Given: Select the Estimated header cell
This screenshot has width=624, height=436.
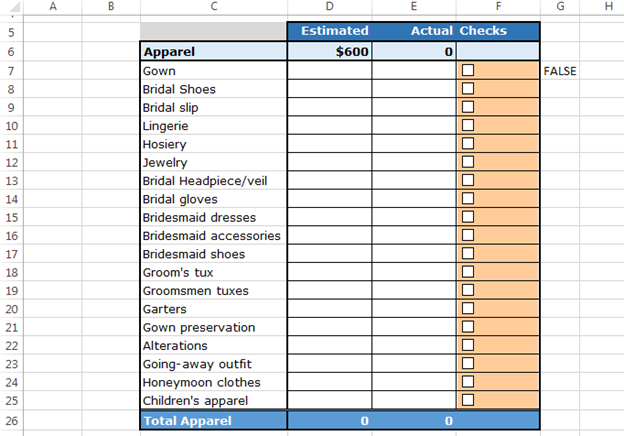Looking at the screenshot, I should click(330, 31).
